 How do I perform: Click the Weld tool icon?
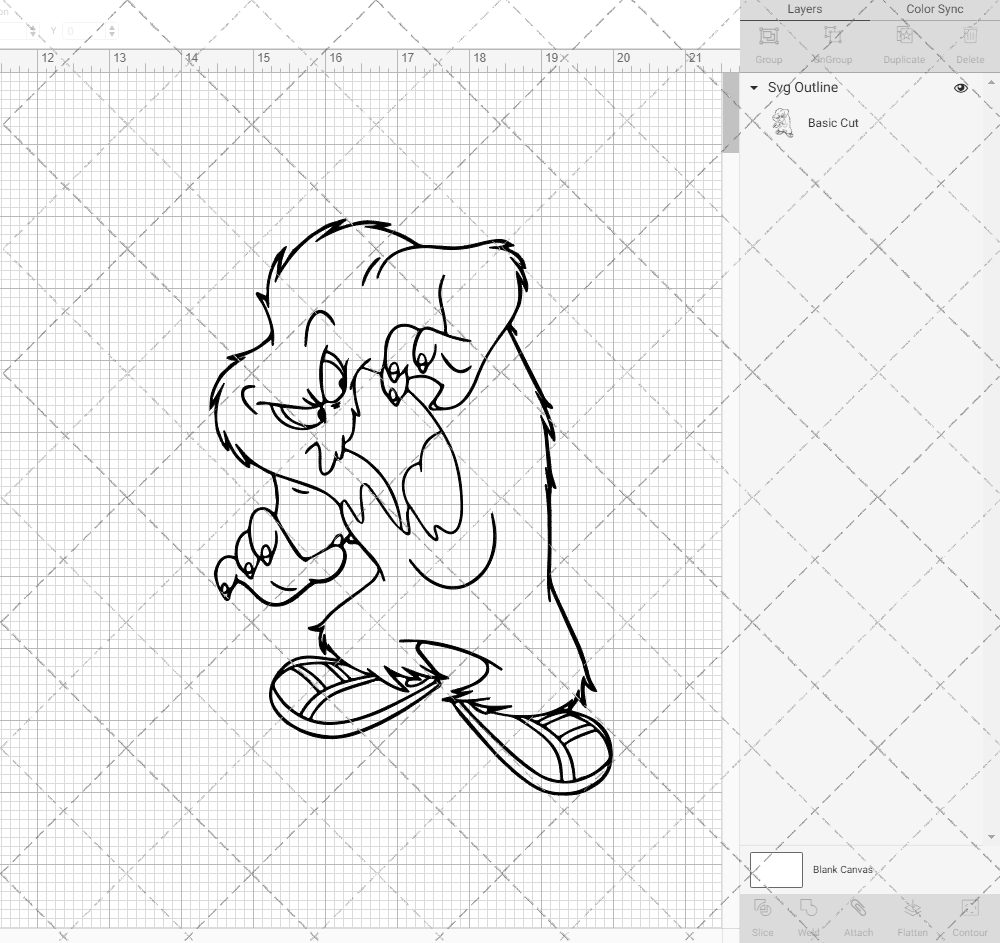click(808, 908)
